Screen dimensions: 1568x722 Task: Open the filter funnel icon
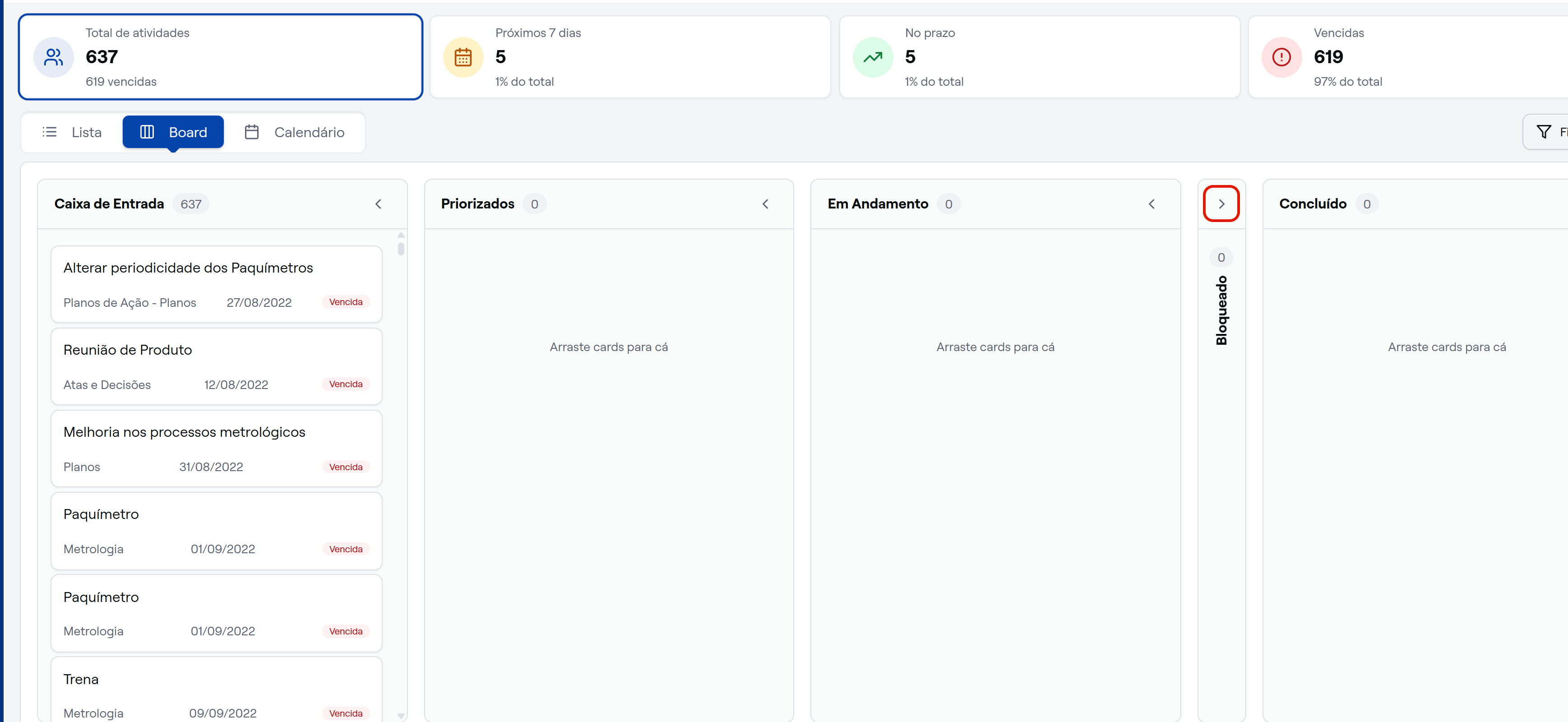1544,132
